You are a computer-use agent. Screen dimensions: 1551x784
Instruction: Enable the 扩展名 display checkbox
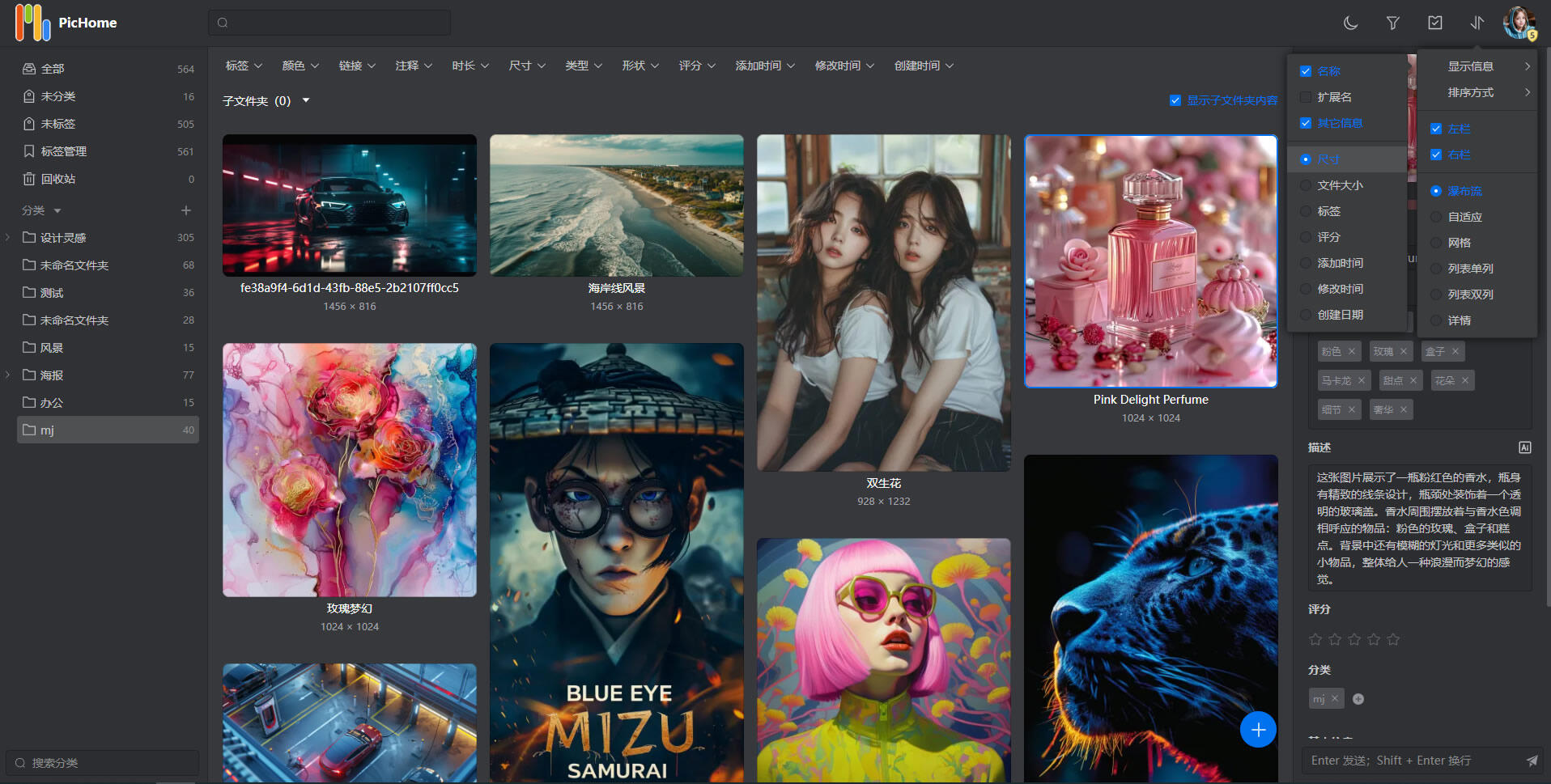1305,96
